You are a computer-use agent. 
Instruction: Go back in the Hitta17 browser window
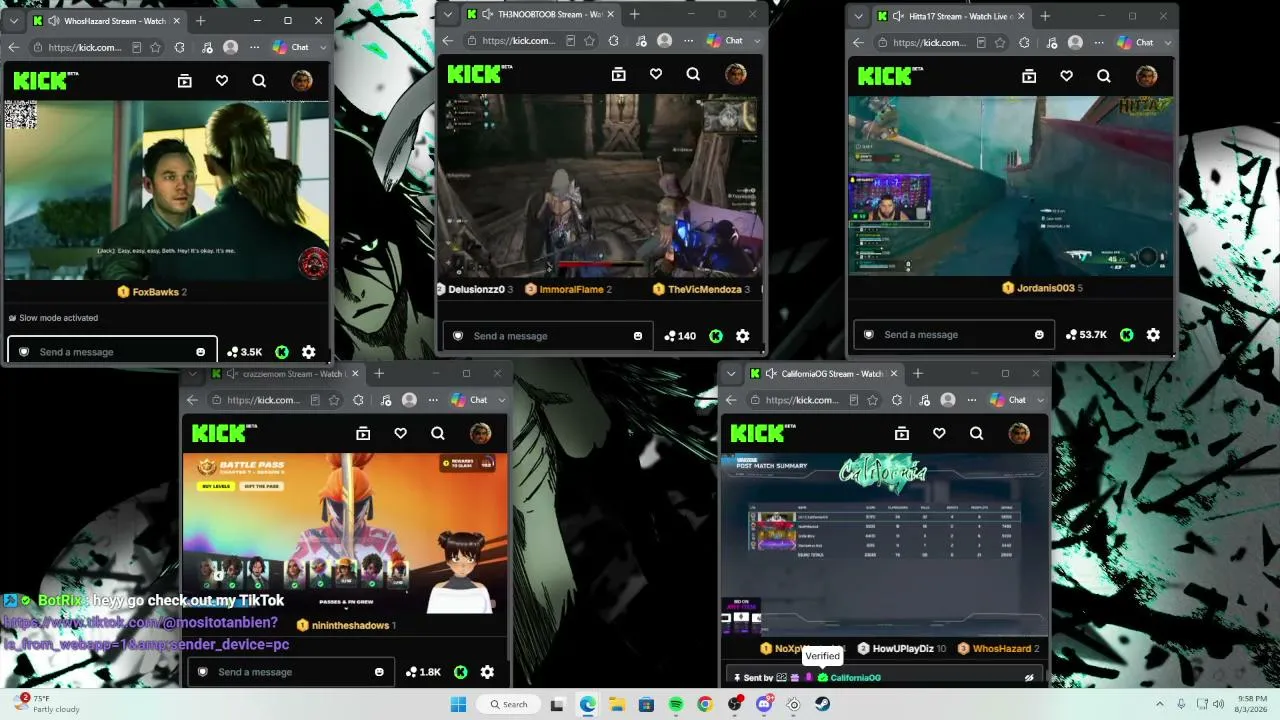pos(859,43)
